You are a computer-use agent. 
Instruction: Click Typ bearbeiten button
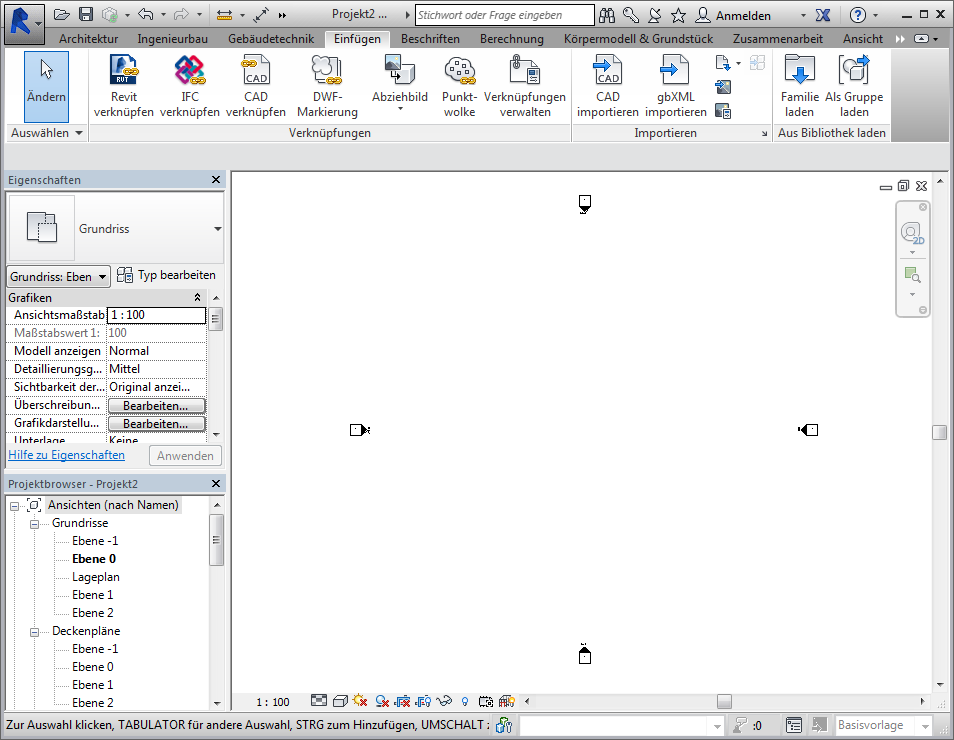click(166, 275)
